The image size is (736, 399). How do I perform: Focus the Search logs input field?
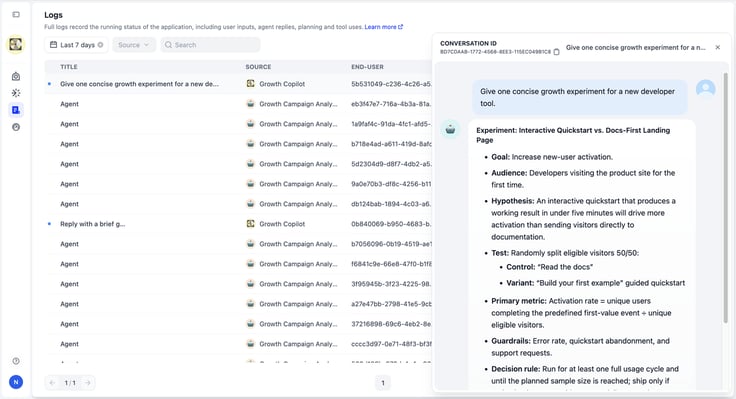tap(210, 45)
